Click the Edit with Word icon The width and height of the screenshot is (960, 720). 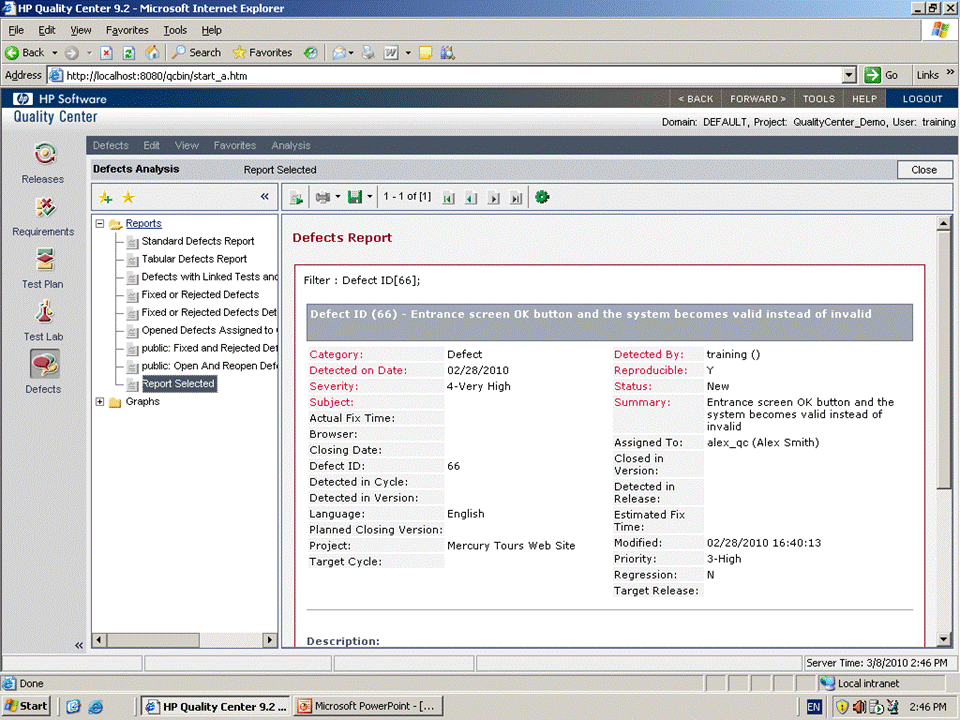click(x=391, y=53)
